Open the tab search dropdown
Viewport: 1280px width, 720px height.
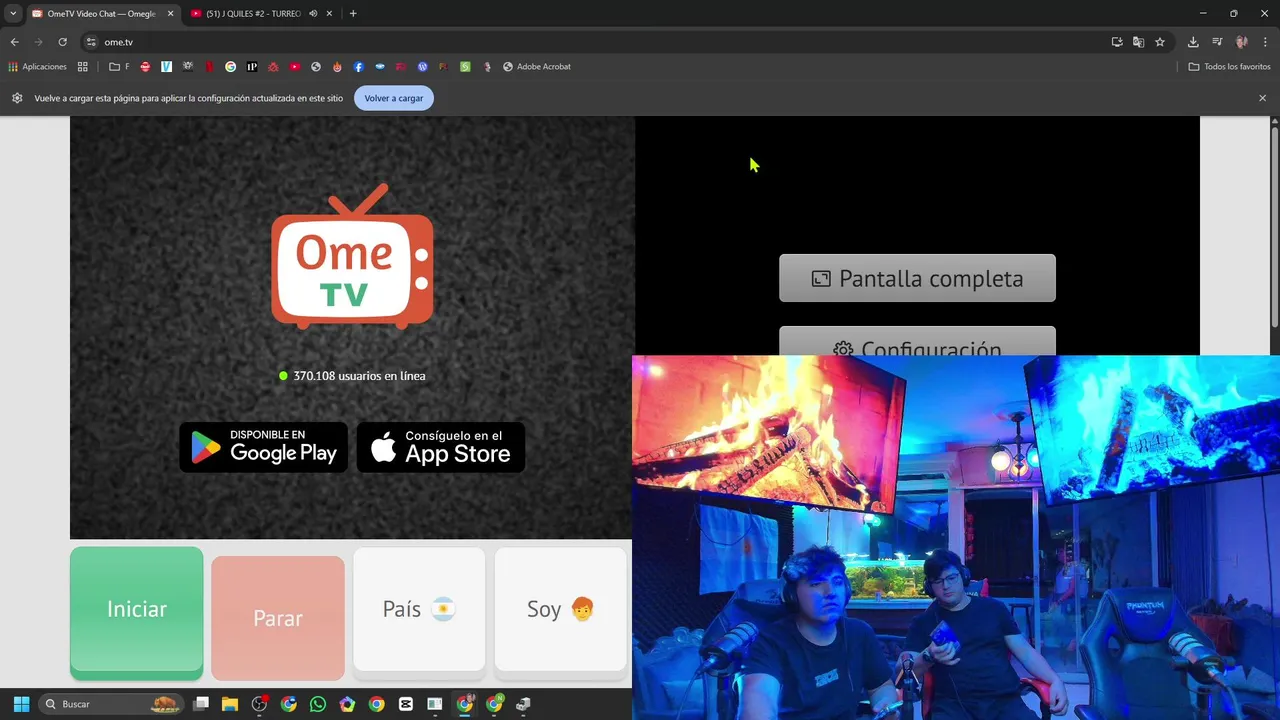click(13, 14)
